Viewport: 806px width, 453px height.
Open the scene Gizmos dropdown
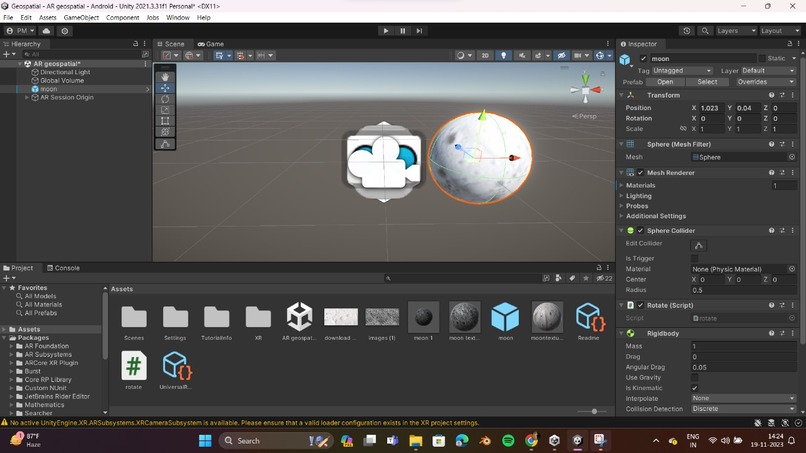click(610, 56)
